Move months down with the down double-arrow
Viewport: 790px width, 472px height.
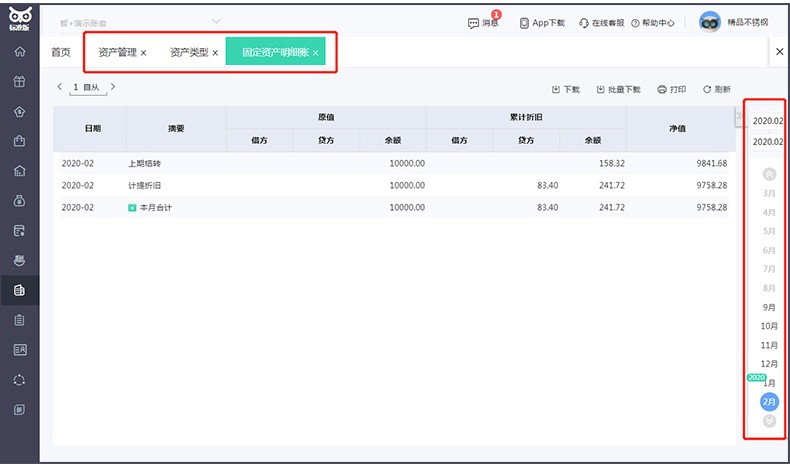[769, 421]
